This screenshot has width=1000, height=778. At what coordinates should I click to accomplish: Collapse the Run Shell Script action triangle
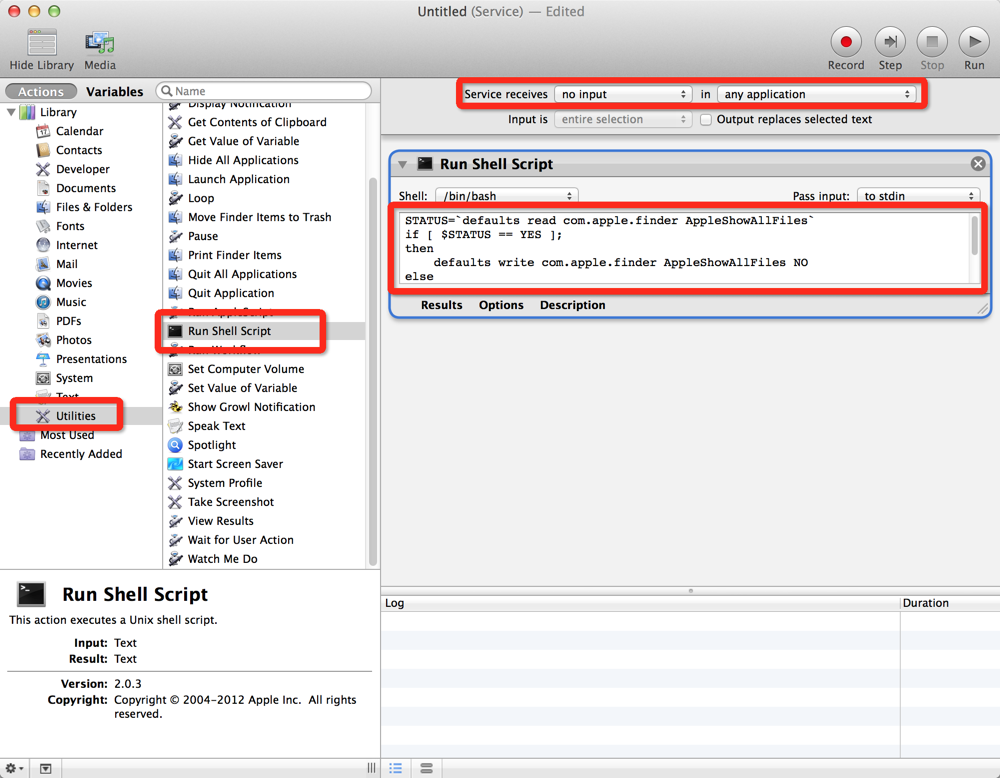click(402, 165)
